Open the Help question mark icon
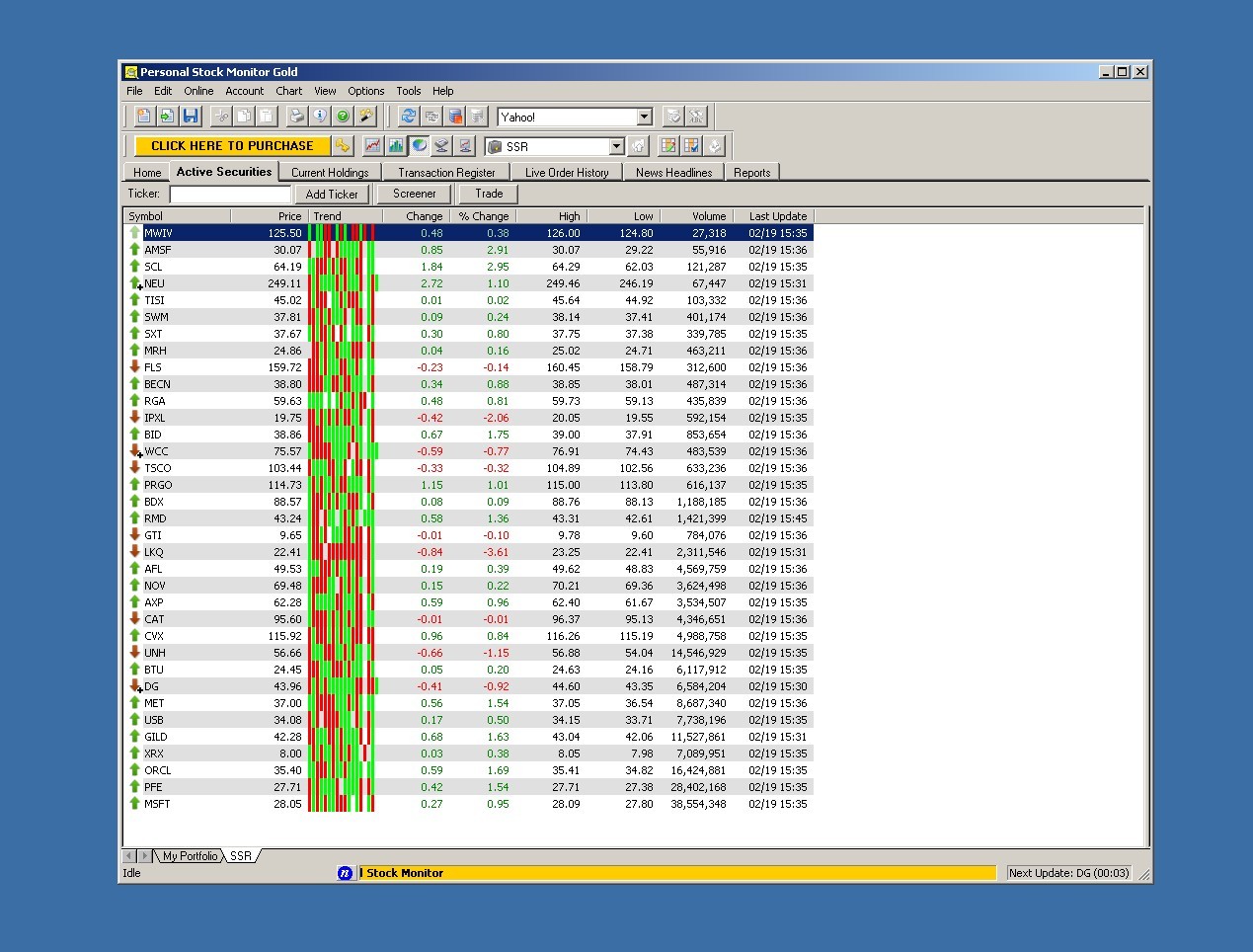This screenshot has height=952, width=1253. 343,116
